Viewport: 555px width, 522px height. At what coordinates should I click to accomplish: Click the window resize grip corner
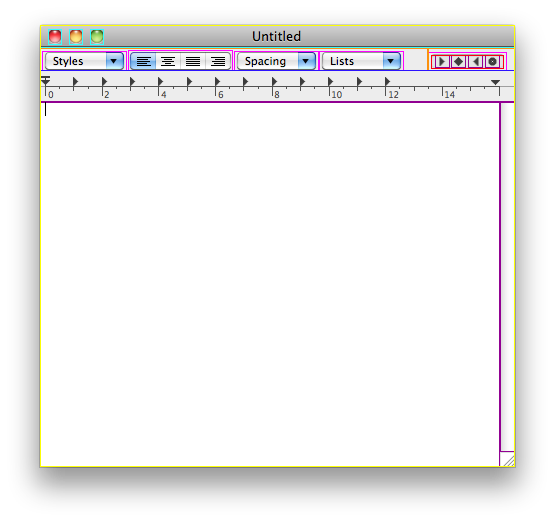coord(507,459)
